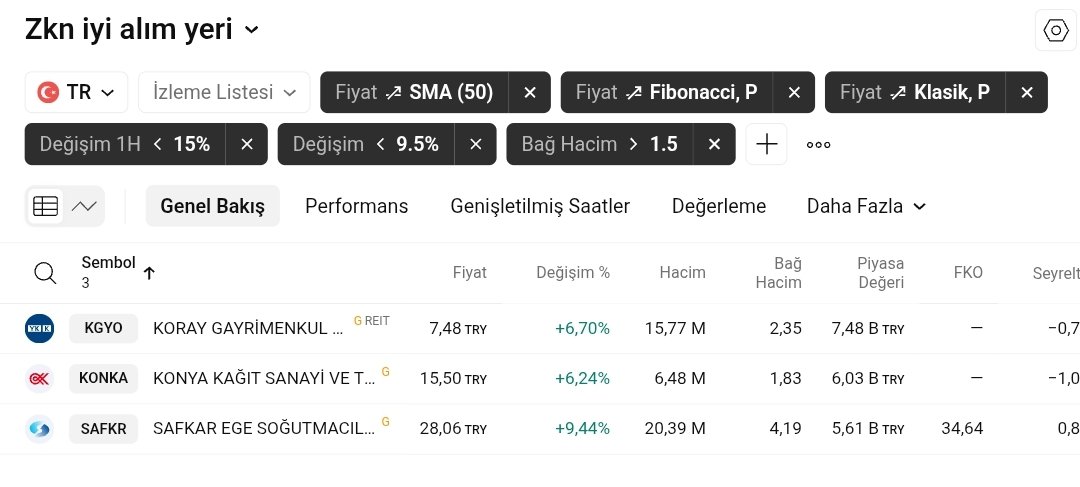Open the KGYO symbol link

[103, 328]
